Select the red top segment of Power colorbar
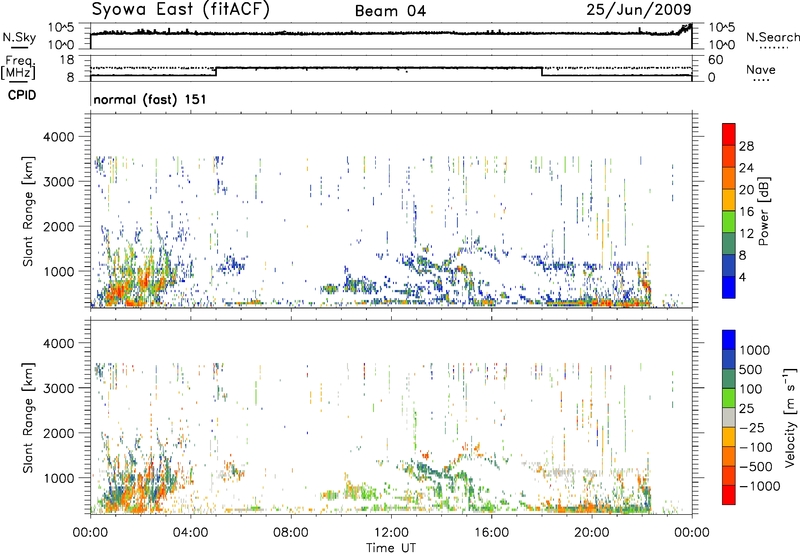 pos(729,134)
